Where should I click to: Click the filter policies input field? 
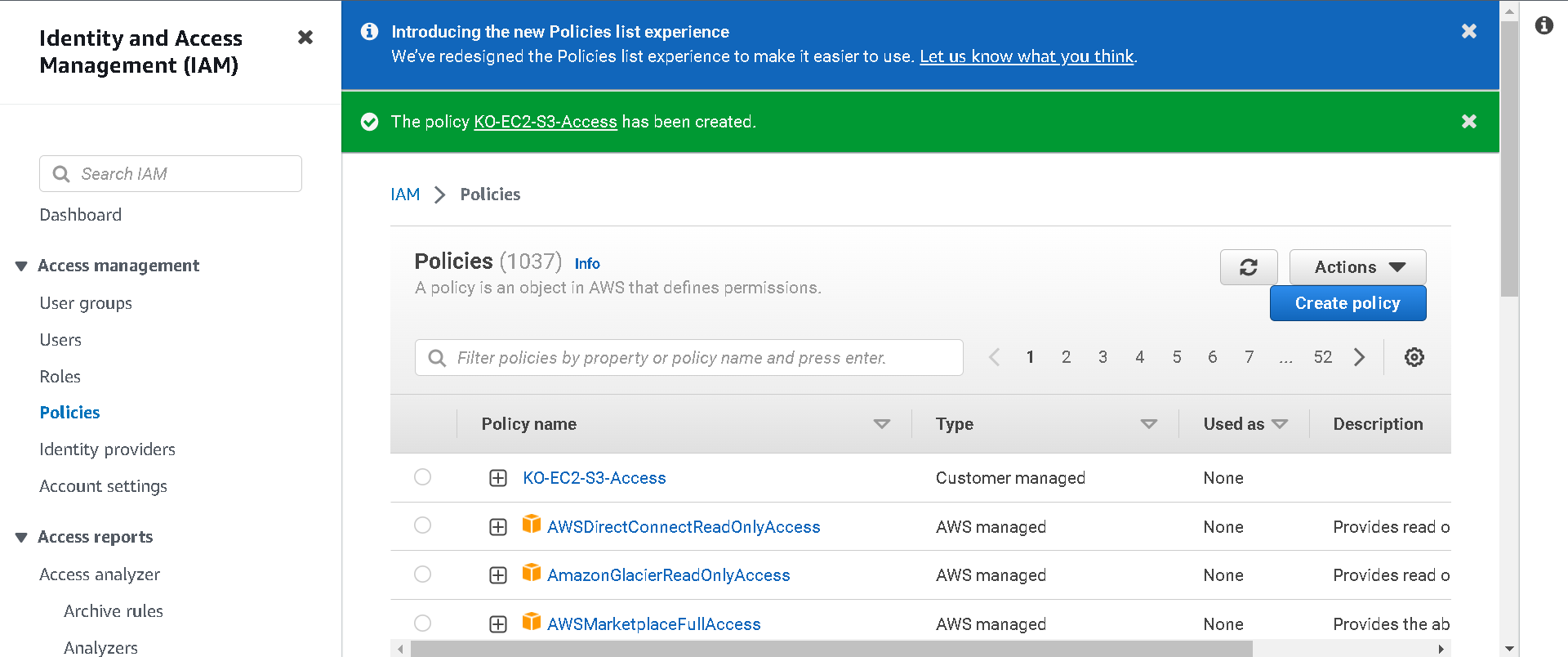click(689, 358)
